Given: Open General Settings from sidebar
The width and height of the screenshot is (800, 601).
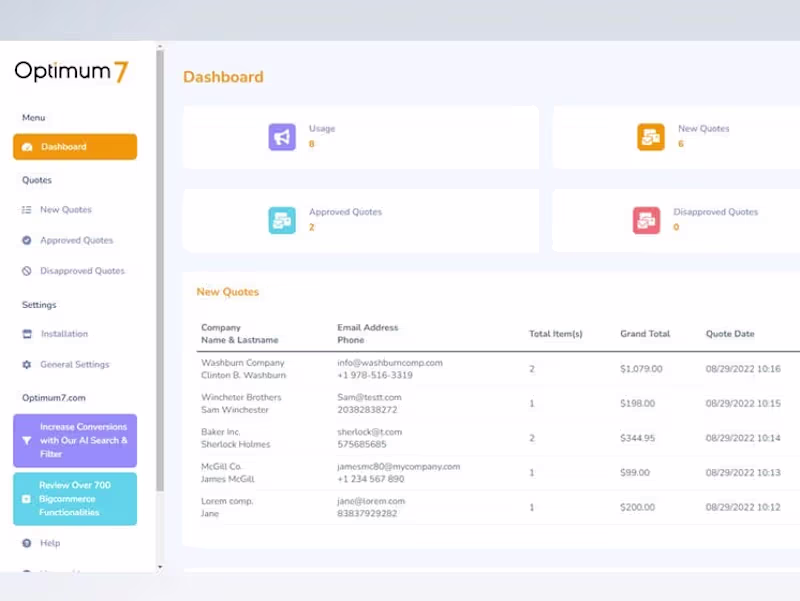Looking at the screenshot, I should [x=74, y=364].
